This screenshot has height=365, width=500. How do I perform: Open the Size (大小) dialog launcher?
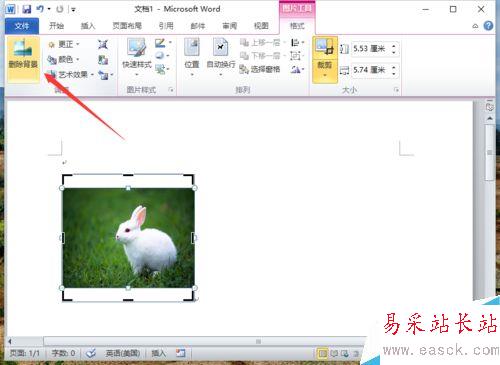396,89
